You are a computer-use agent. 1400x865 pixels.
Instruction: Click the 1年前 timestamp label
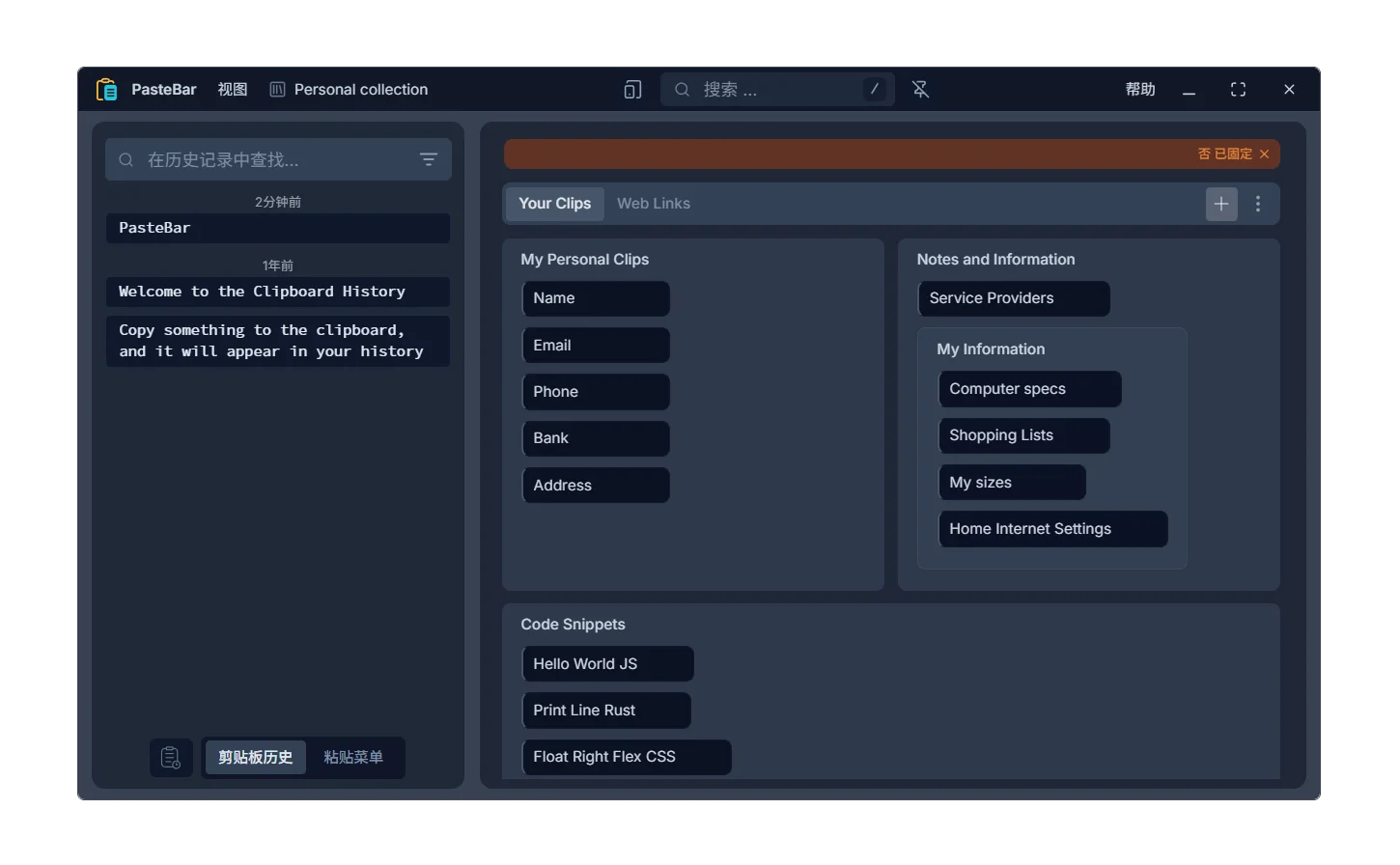click(x=278, y=265)
